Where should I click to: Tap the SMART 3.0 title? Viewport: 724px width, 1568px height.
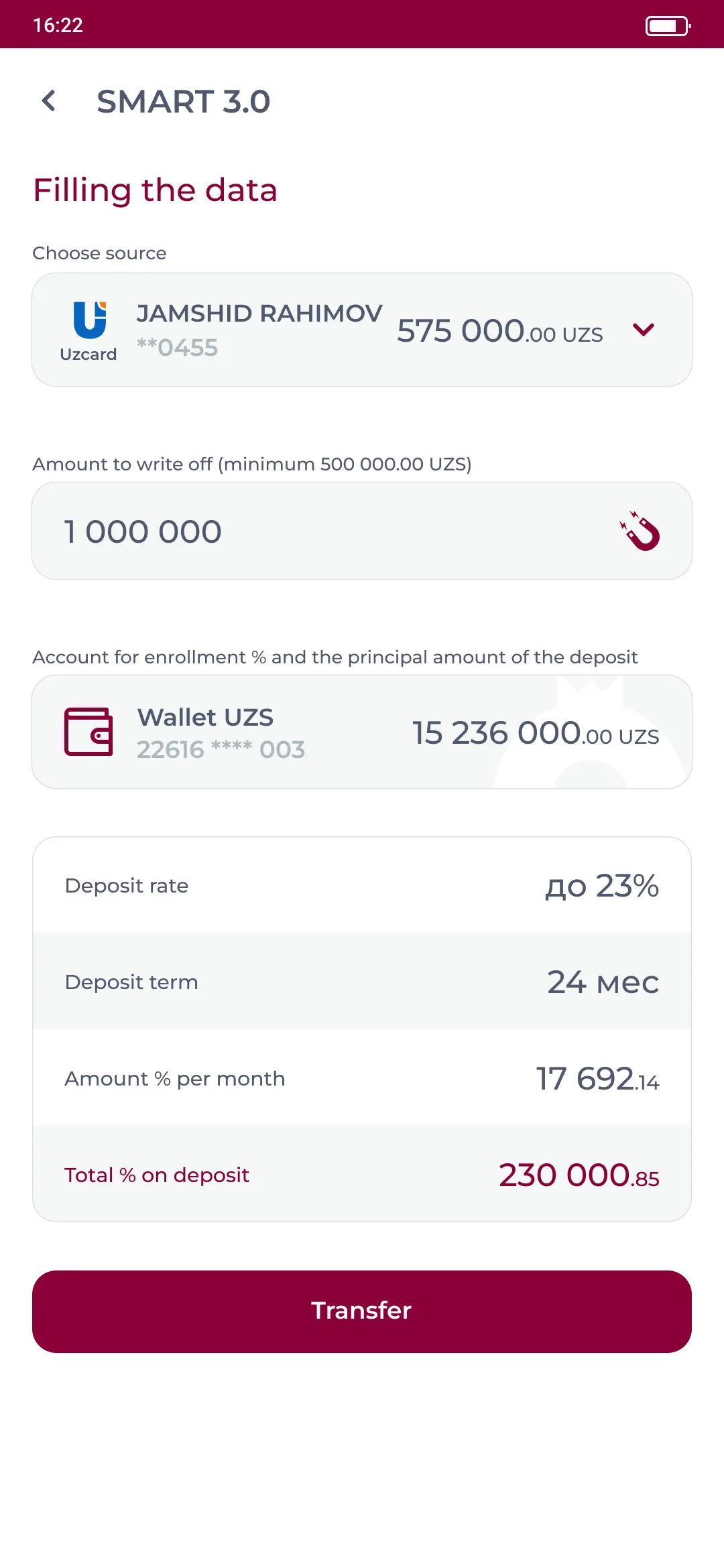pyautogui.click(x=183, y=102)
